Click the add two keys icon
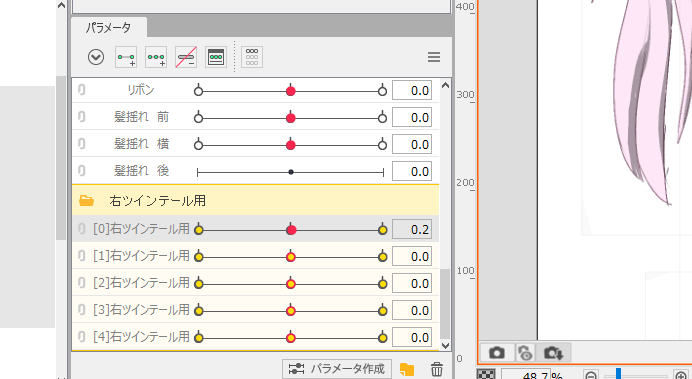Viewport: 692px width, 379px height. click(126, 57)
